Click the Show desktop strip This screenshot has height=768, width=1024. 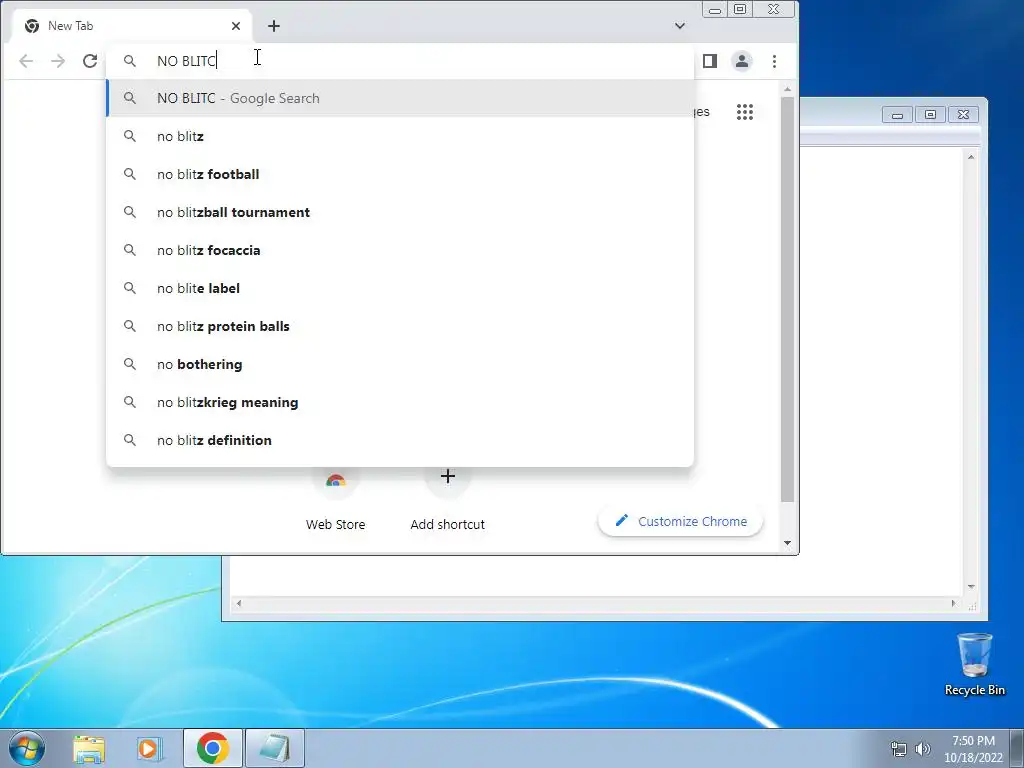[1017, 748]
